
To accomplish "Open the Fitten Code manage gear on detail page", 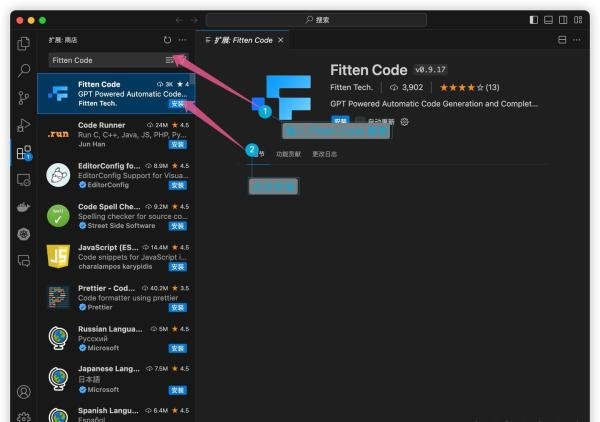I will (x=404, y=122).
